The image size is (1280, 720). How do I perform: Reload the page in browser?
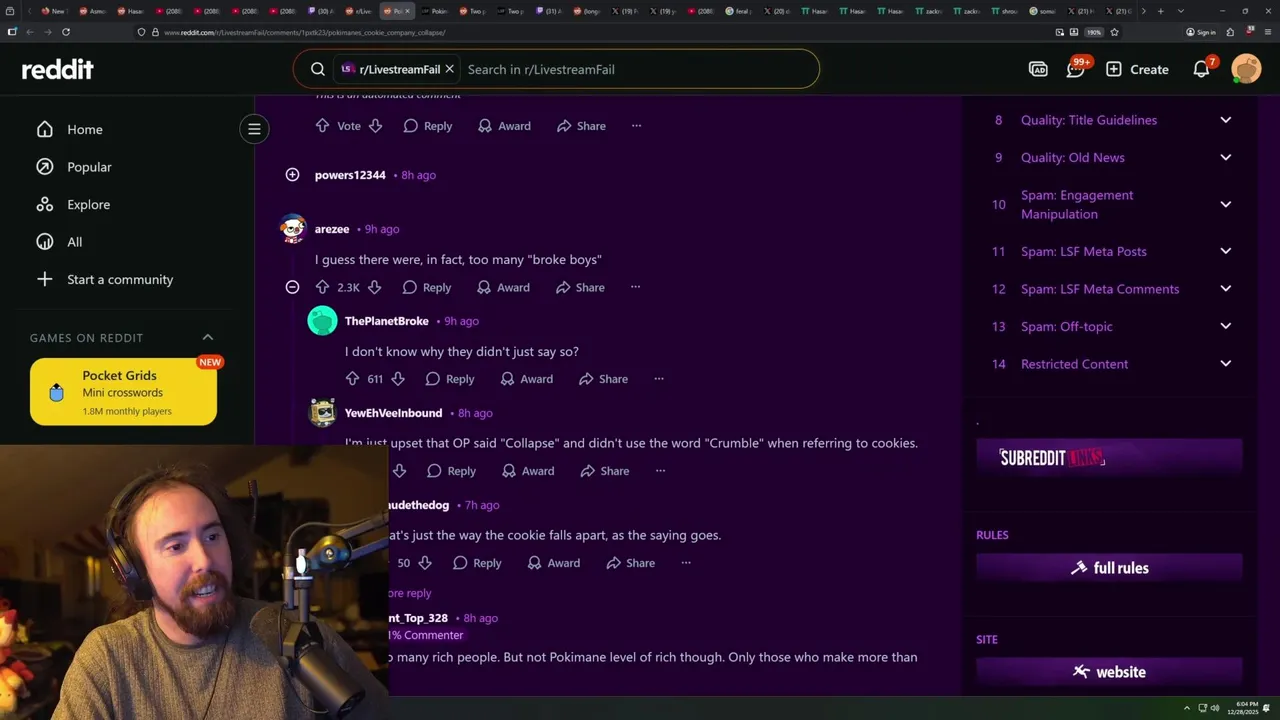66,32
